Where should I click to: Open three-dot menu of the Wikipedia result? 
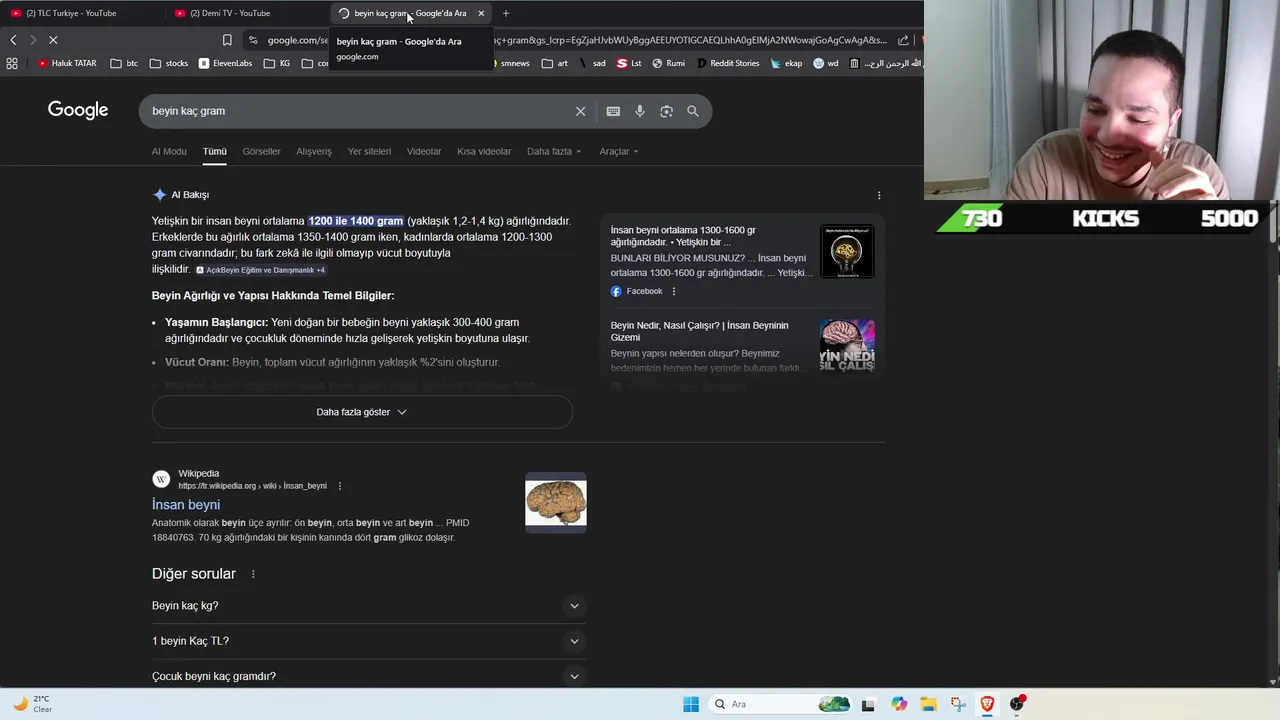pyautogui.click(x=339, y=486)
